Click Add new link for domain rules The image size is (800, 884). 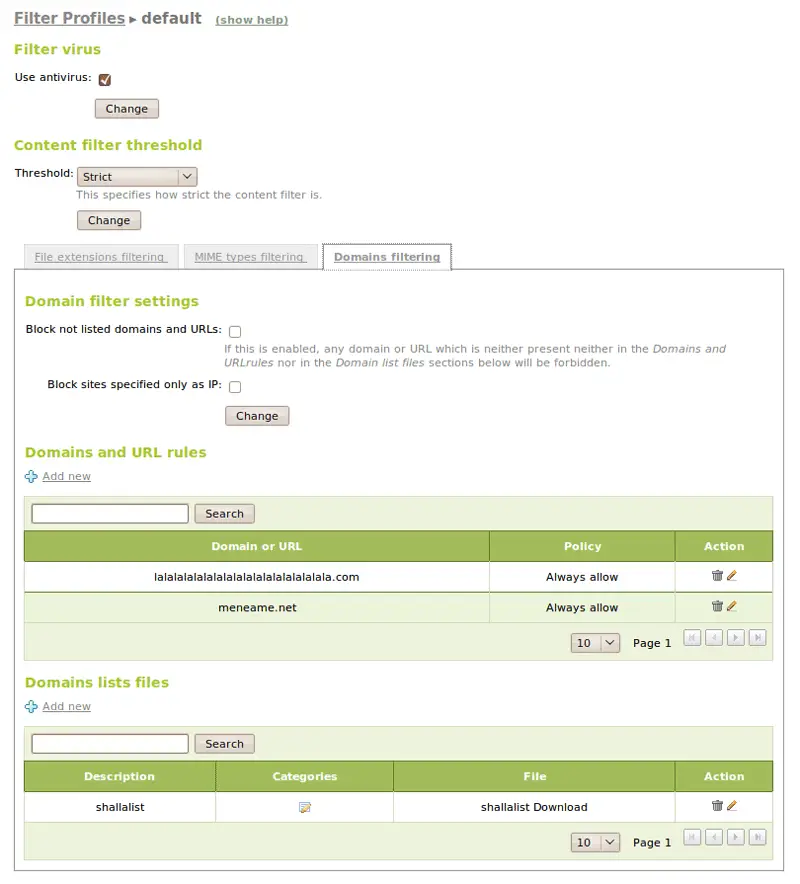point(67,476)
